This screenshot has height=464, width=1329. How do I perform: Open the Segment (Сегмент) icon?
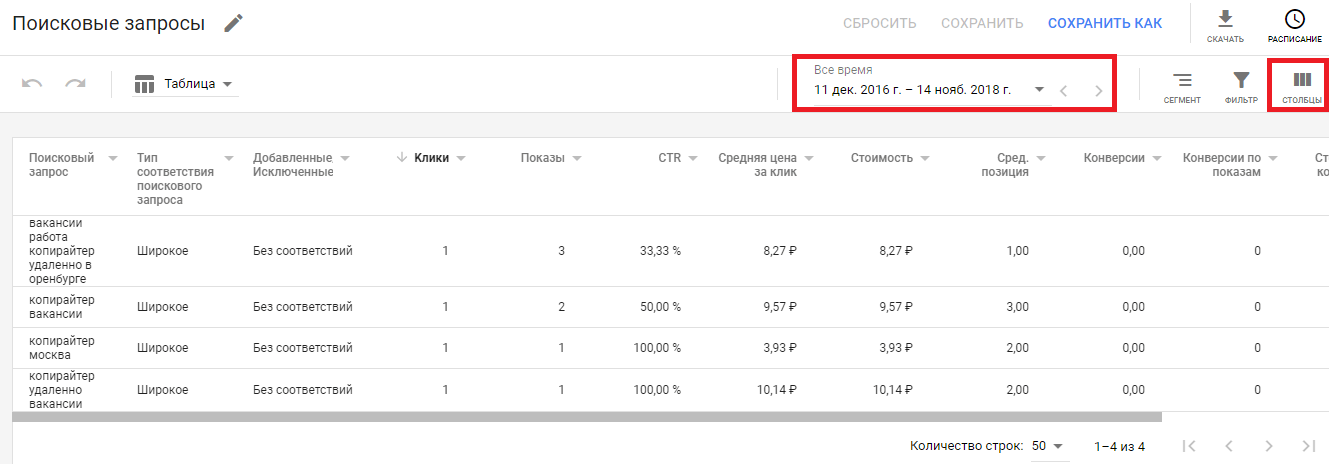1182,80
